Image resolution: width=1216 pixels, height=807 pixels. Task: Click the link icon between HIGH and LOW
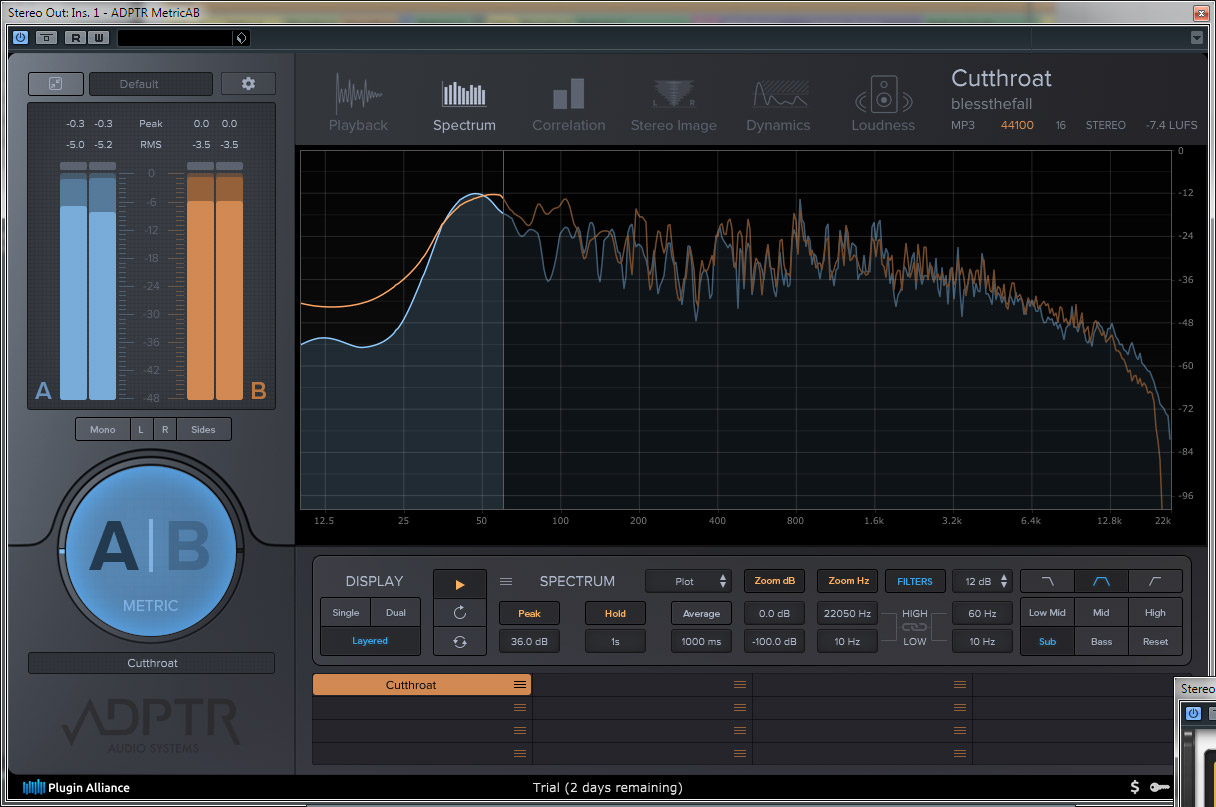point(914,627)
